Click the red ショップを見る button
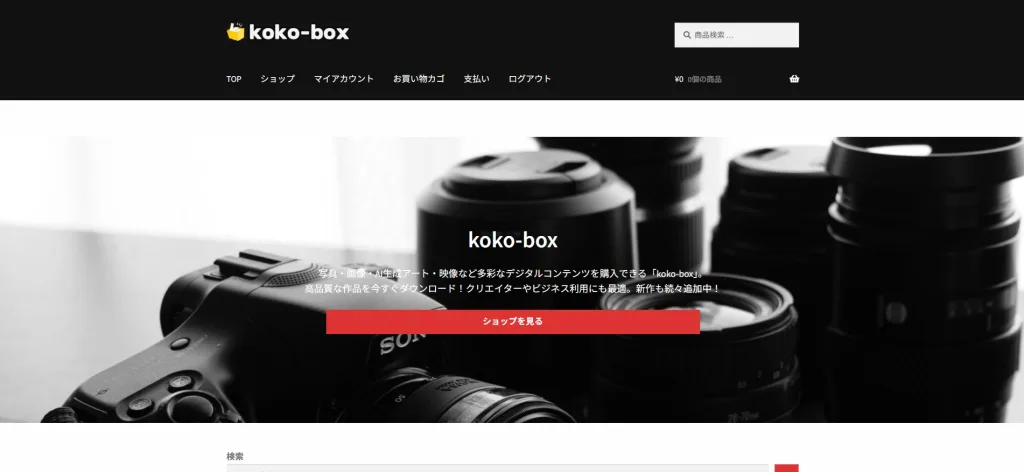The width and height of the screenshot is (1024, 472). (513, 322)
